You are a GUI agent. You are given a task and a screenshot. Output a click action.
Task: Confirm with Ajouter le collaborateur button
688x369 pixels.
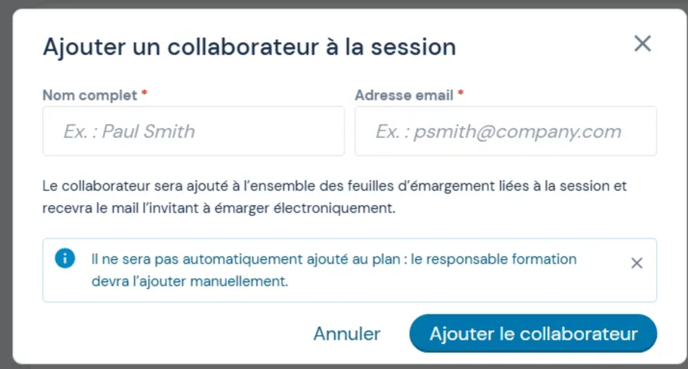[x=533, y=333]
